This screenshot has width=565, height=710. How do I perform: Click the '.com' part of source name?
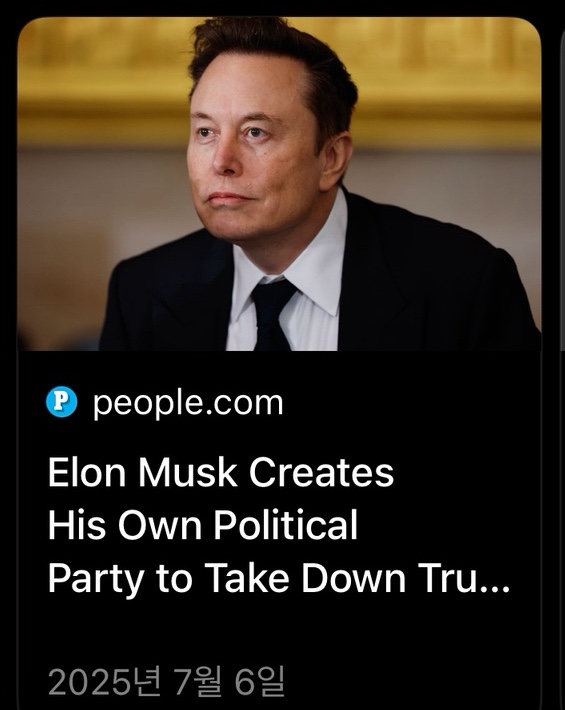click(x=243, y=403)
